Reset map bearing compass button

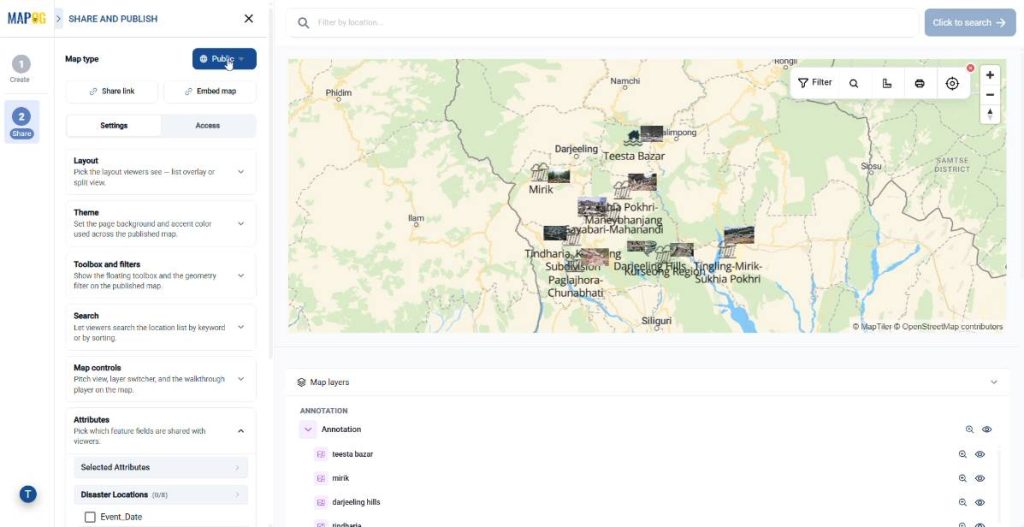point(990,114)
